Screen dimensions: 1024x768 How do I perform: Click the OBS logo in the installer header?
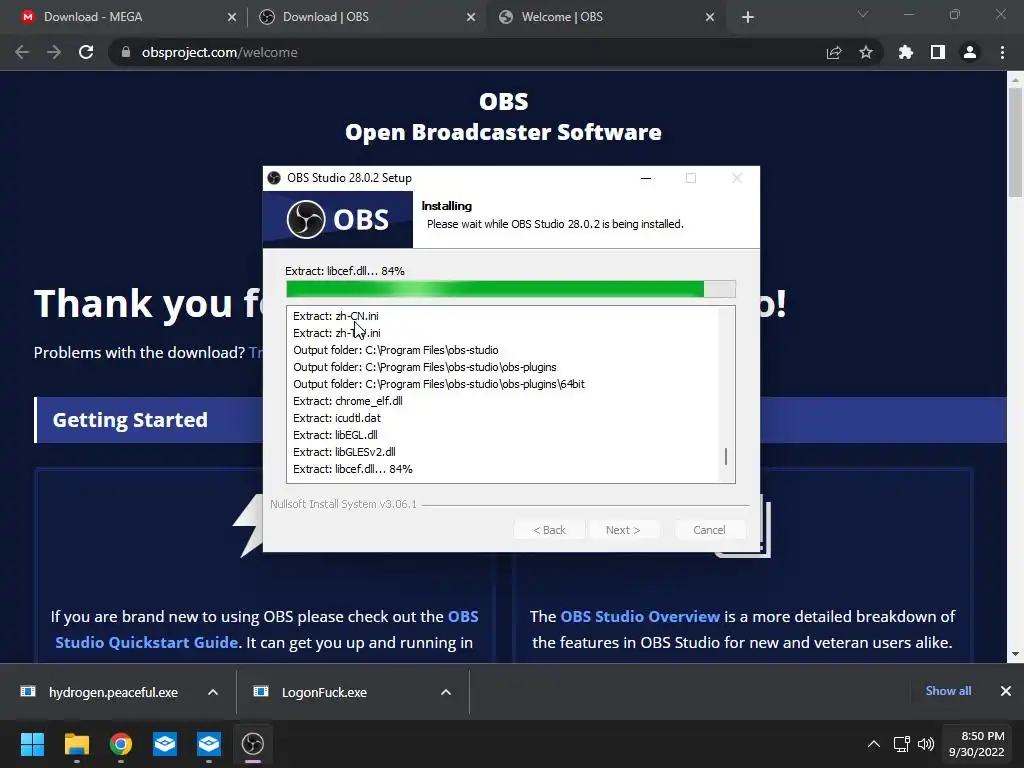click(338, 219)
